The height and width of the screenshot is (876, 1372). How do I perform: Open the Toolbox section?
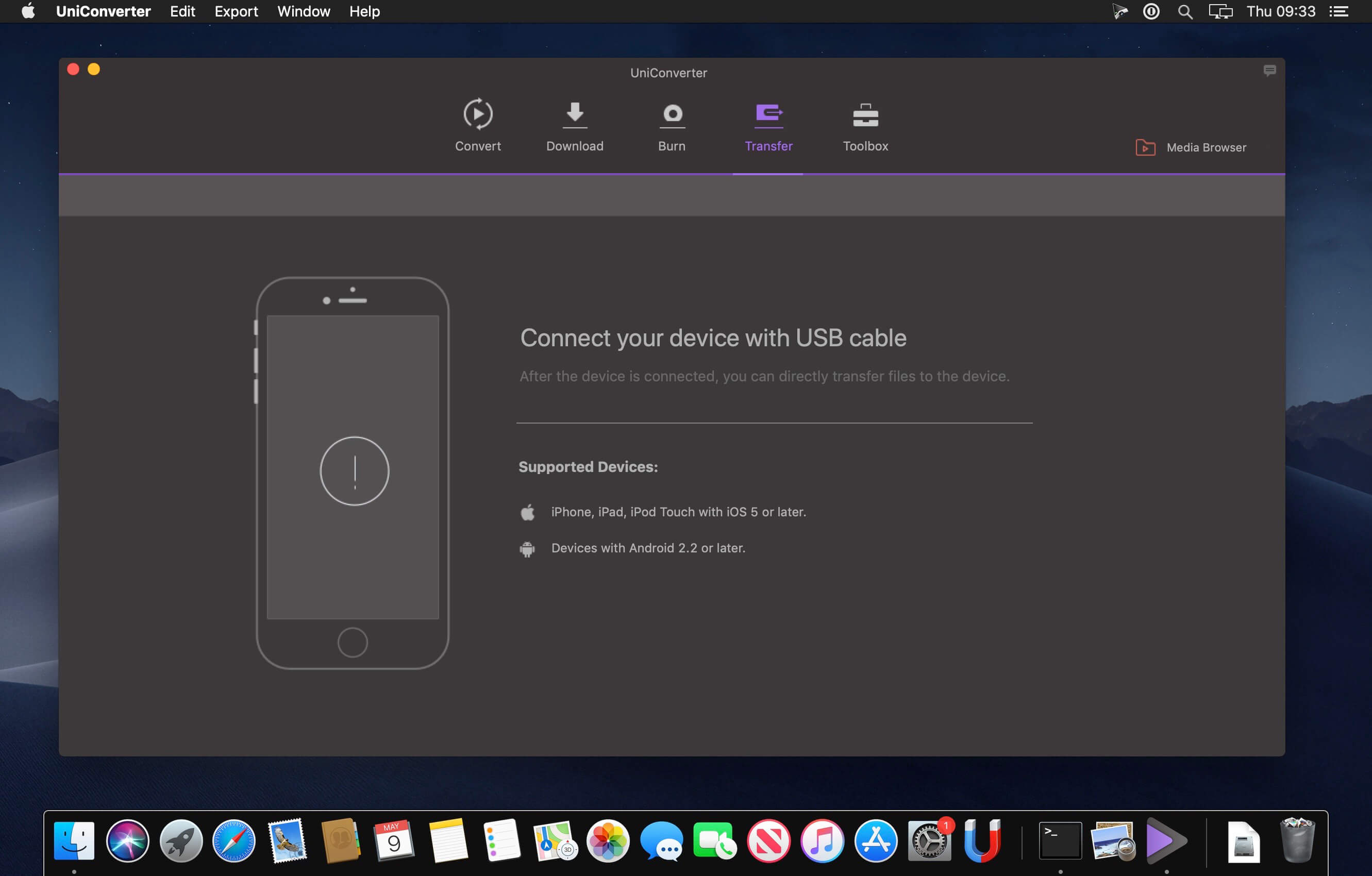[865, 125]
